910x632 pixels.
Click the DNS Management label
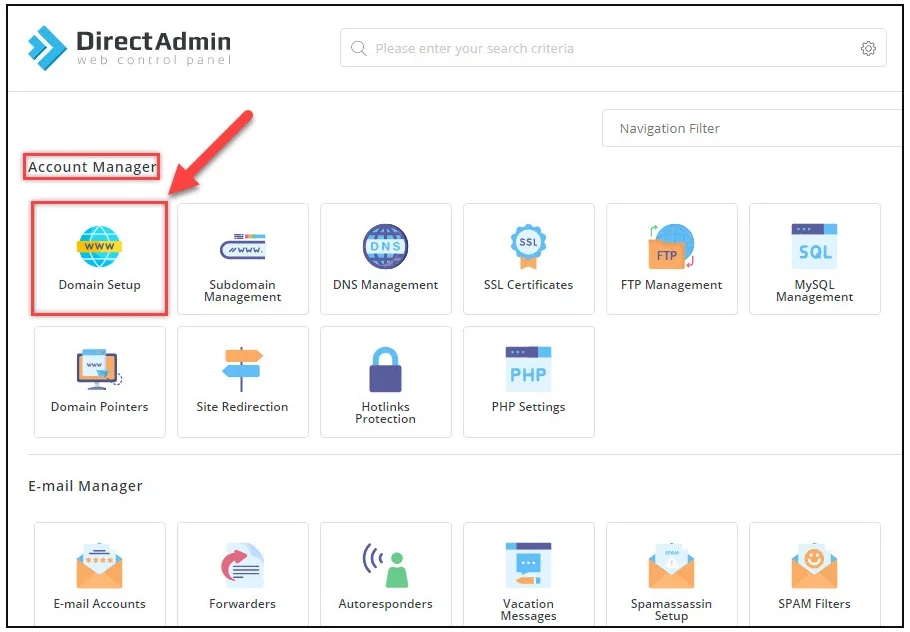point(385,285)
